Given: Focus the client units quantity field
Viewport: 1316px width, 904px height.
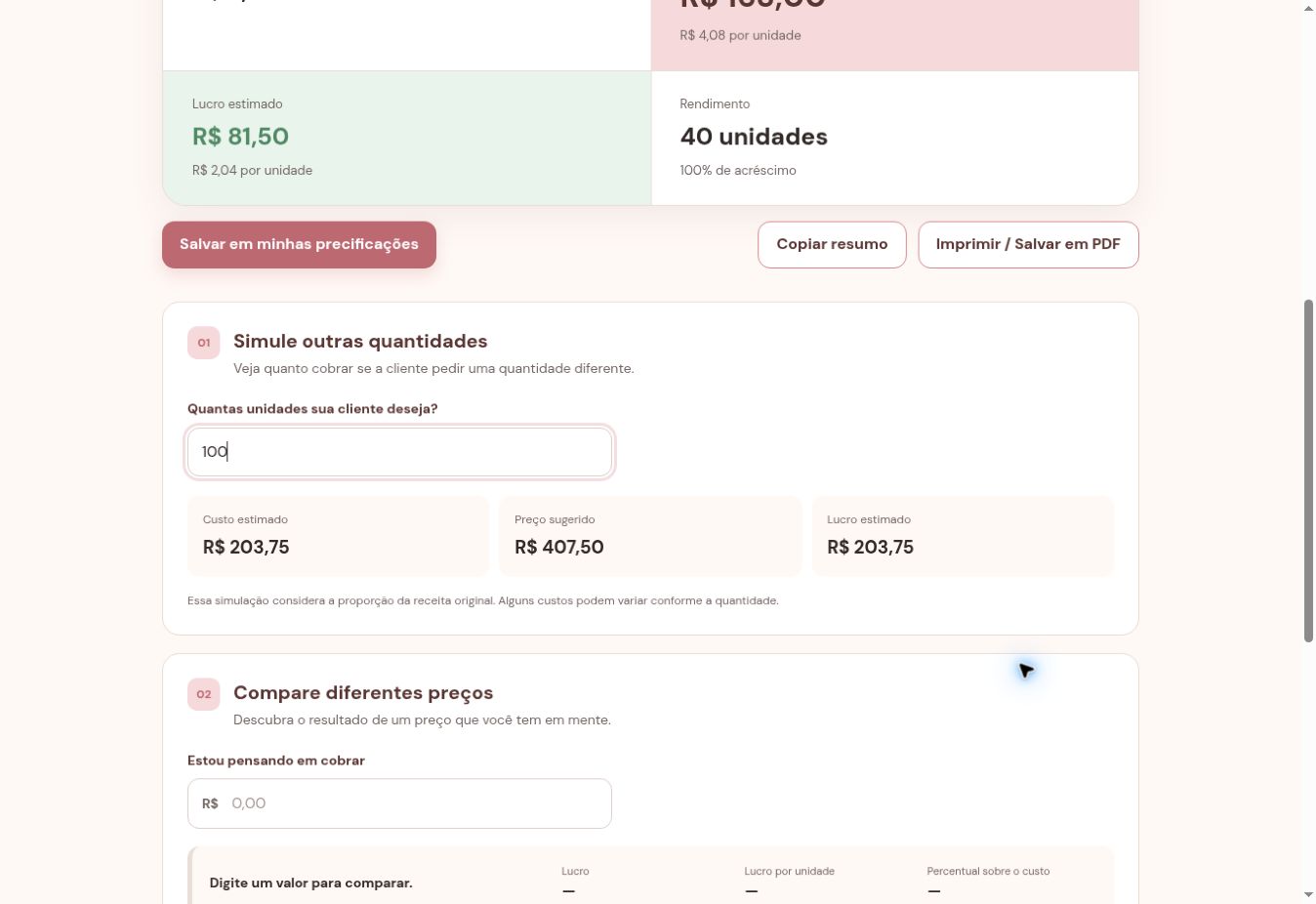Looking at the screenshot, I should click(x=399, y=452).
